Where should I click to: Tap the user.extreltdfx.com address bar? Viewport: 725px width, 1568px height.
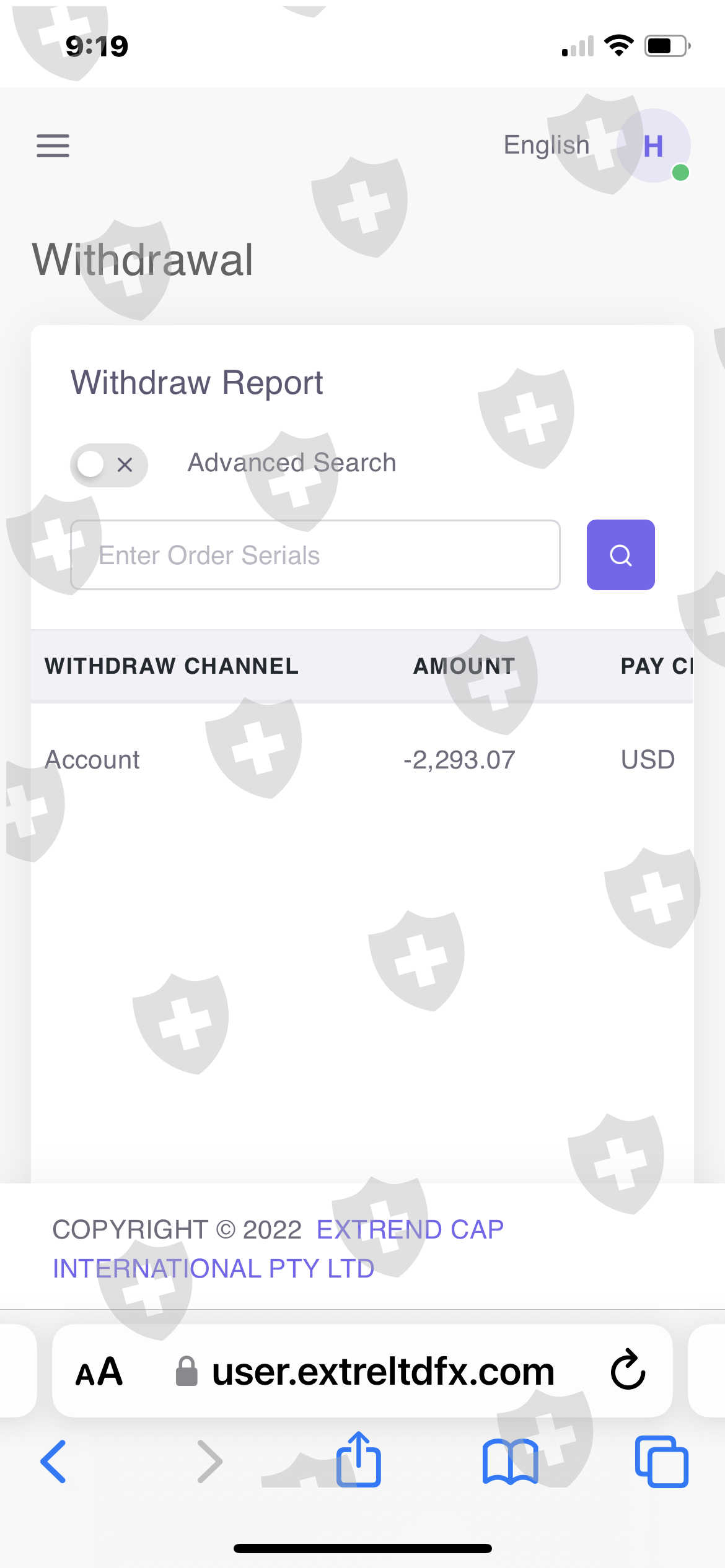382,1372
